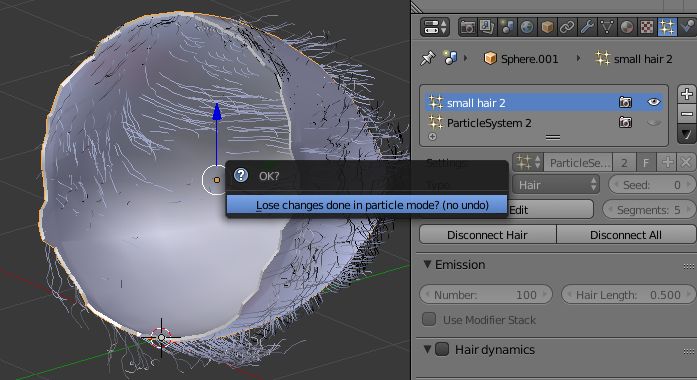Increase Hair Length with right arrow
The height and width of the screenshot is (380, 697).
(689, 294)
